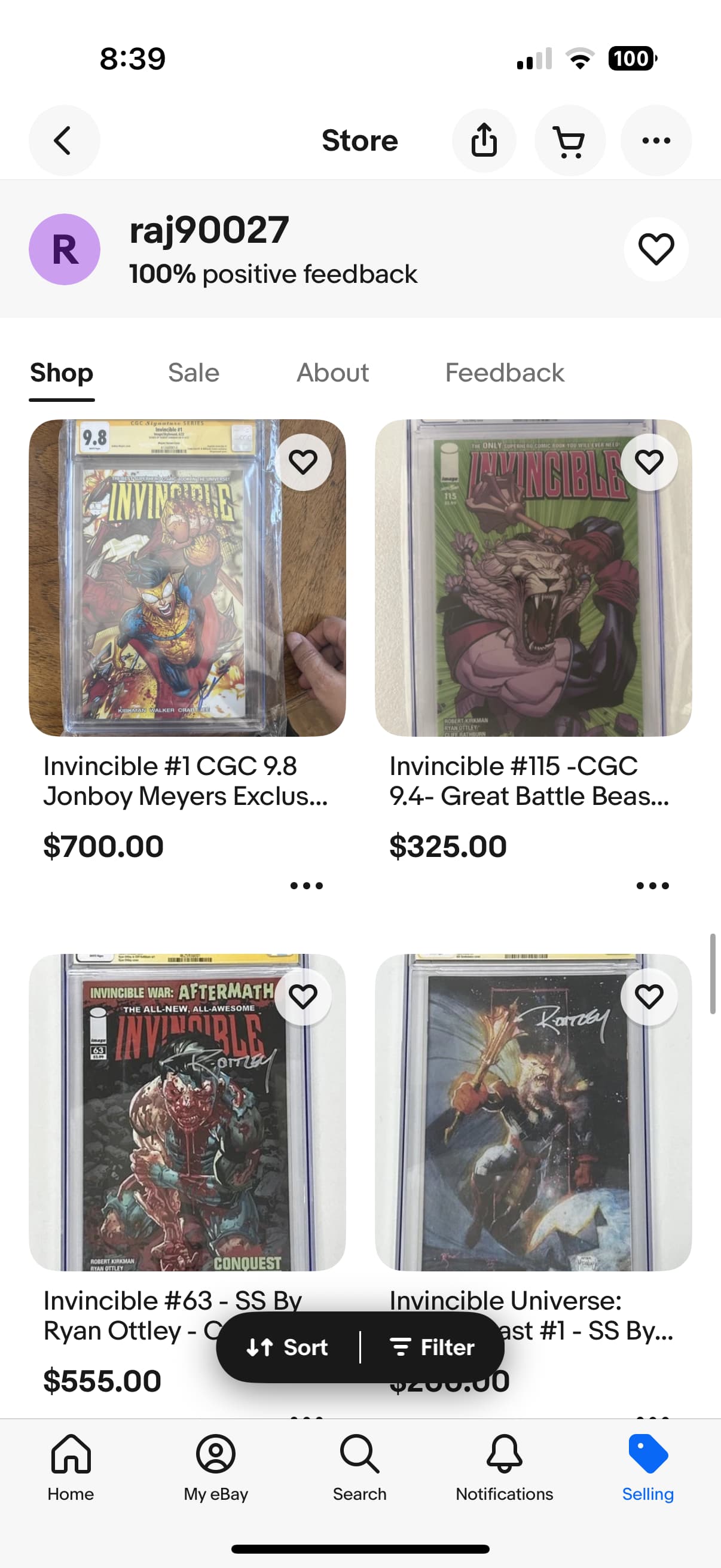The height and width of the screenshot is (1568, 721).
Task: Open the share icon in header
Action: point(484,141)
